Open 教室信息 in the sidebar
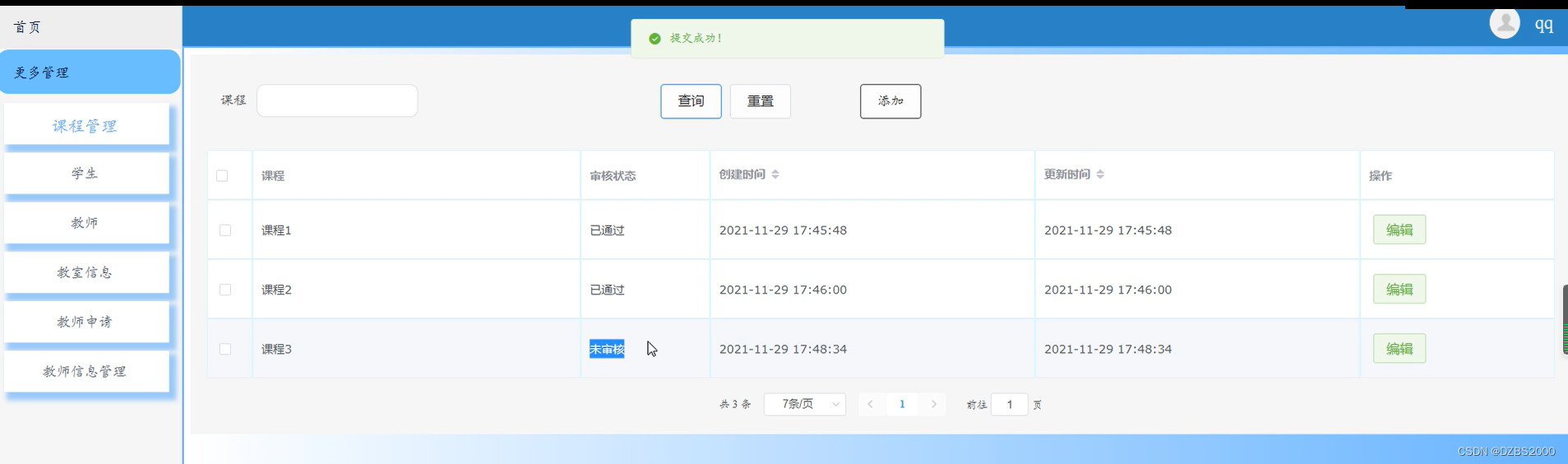This screenshot has height=464, width=1568. coord(86,272)
